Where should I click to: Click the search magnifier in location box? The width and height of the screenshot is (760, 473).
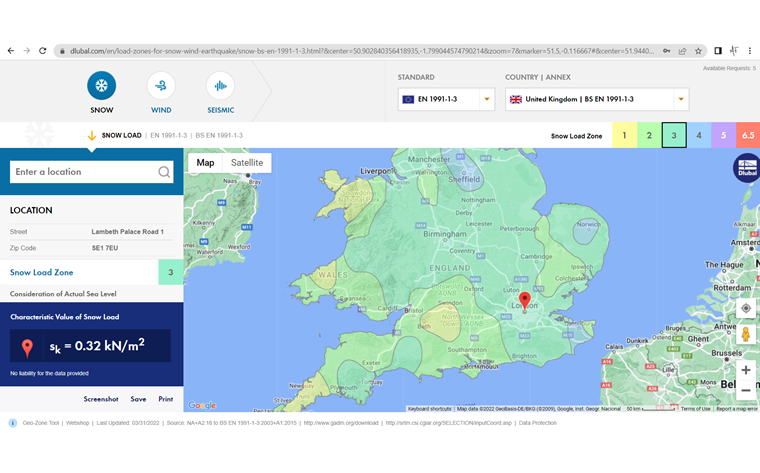tap(164, 172)
